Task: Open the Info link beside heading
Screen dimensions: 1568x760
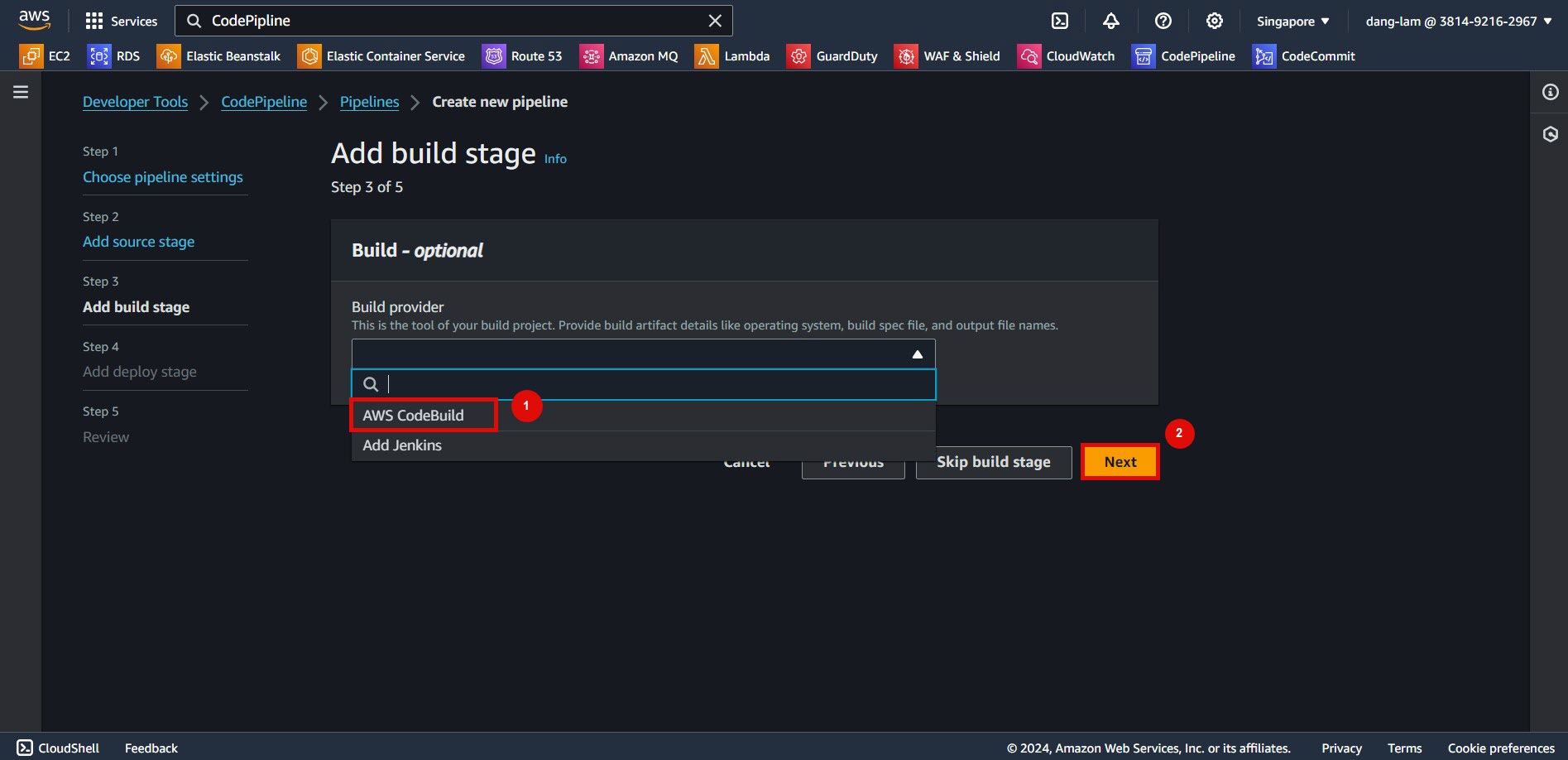Action: 555,159
